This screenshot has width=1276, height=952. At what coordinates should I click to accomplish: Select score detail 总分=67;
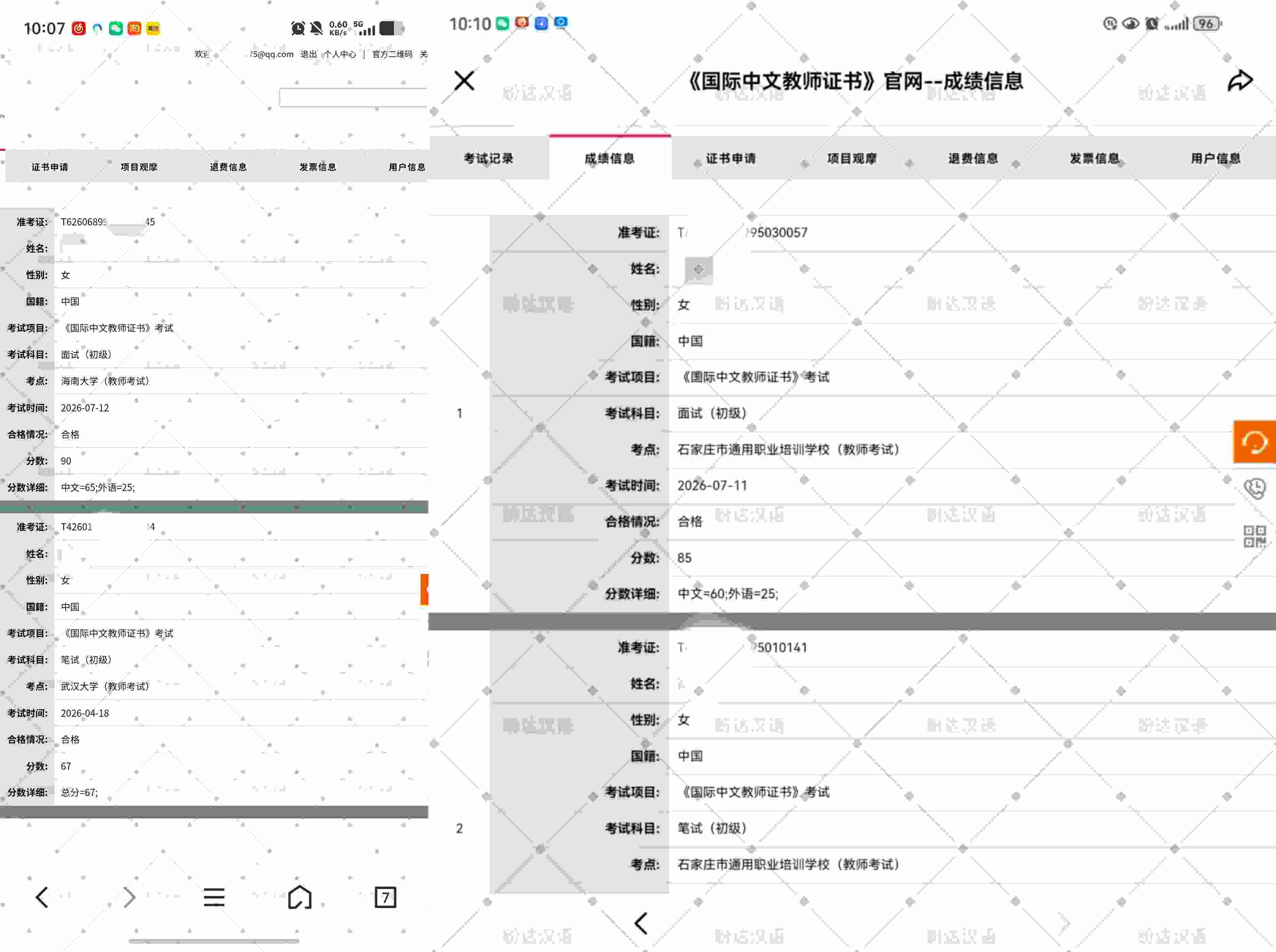pyautogui.click(x=80, y=793)
